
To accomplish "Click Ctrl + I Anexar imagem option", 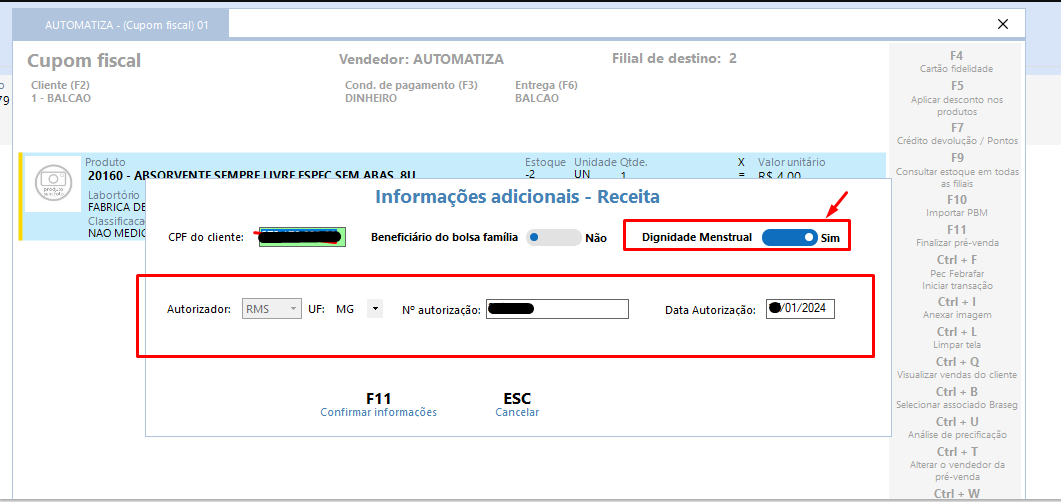I will (957, 308).
